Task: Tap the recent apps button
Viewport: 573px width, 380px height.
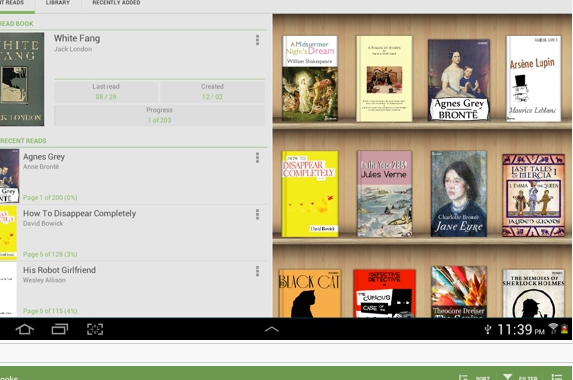Action: (x=60, y=329)
